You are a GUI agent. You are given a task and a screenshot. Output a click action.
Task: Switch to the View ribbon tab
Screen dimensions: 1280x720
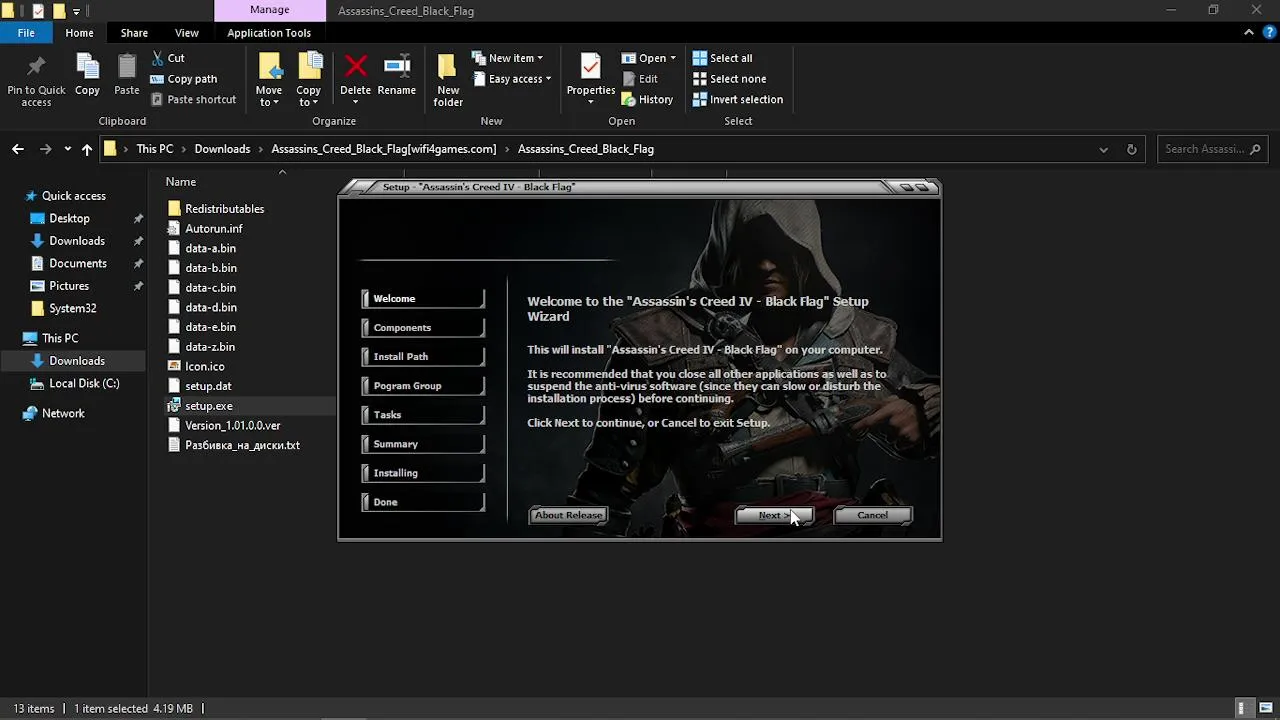(x=187, y=33)
